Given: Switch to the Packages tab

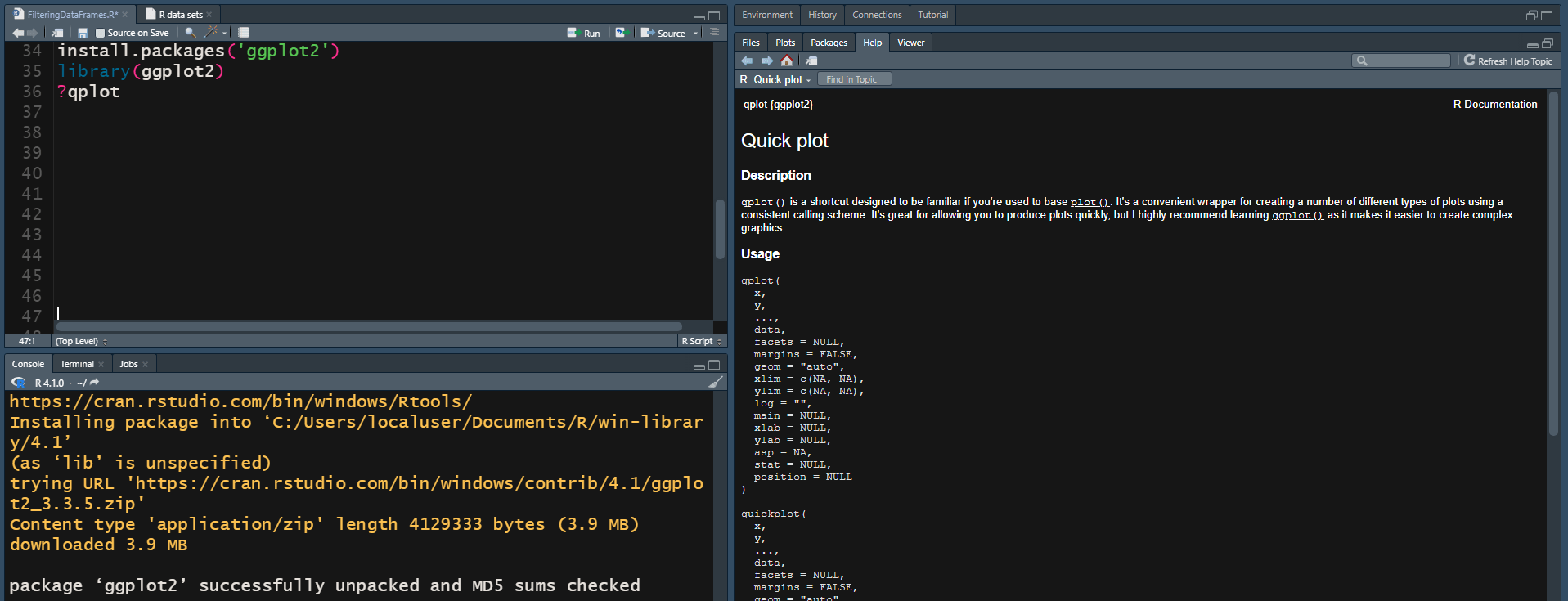Looking at the screenshot, I should coord(829,43).
